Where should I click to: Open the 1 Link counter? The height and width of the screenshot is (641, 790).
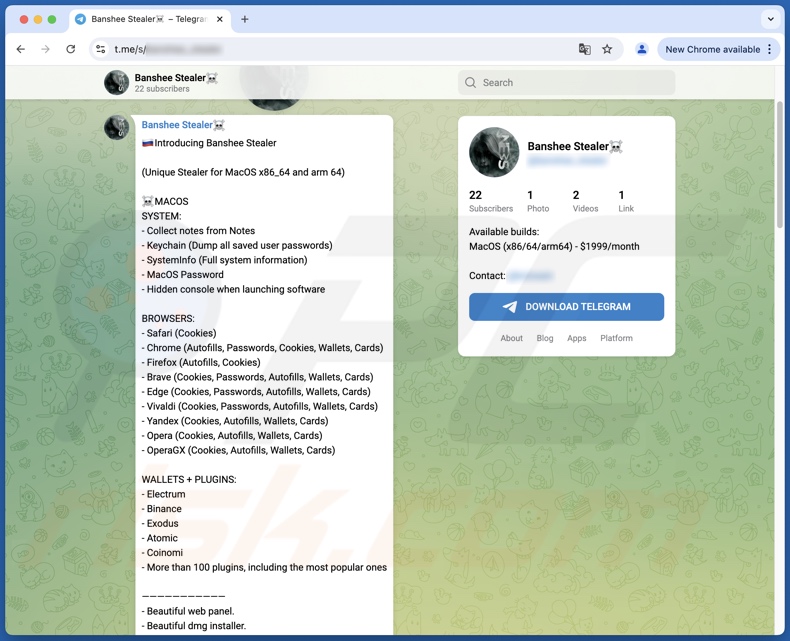tap(626, 201)
